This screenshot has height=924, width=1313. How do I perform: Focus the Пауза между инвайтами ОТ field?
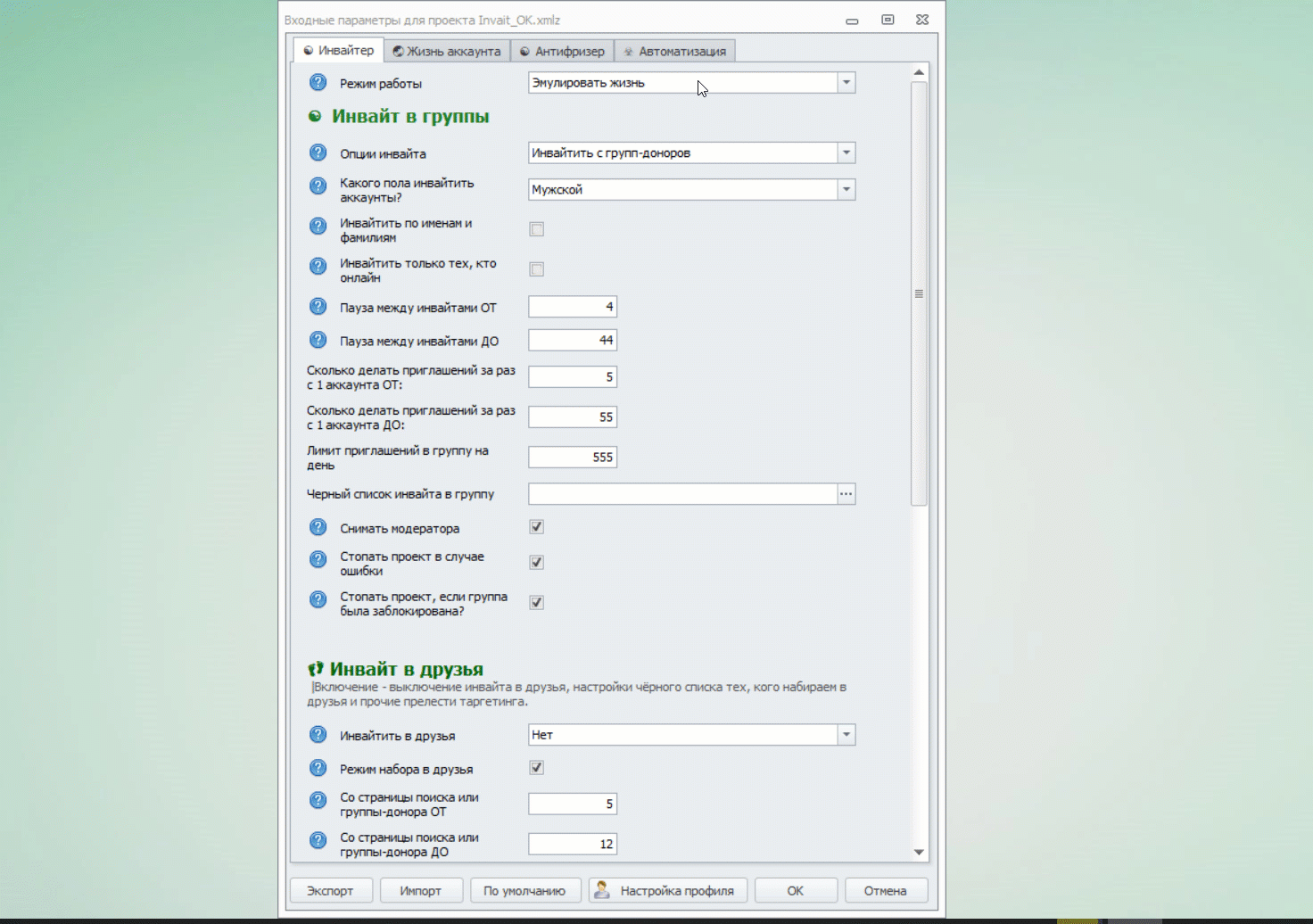click(x=573, y=307)
